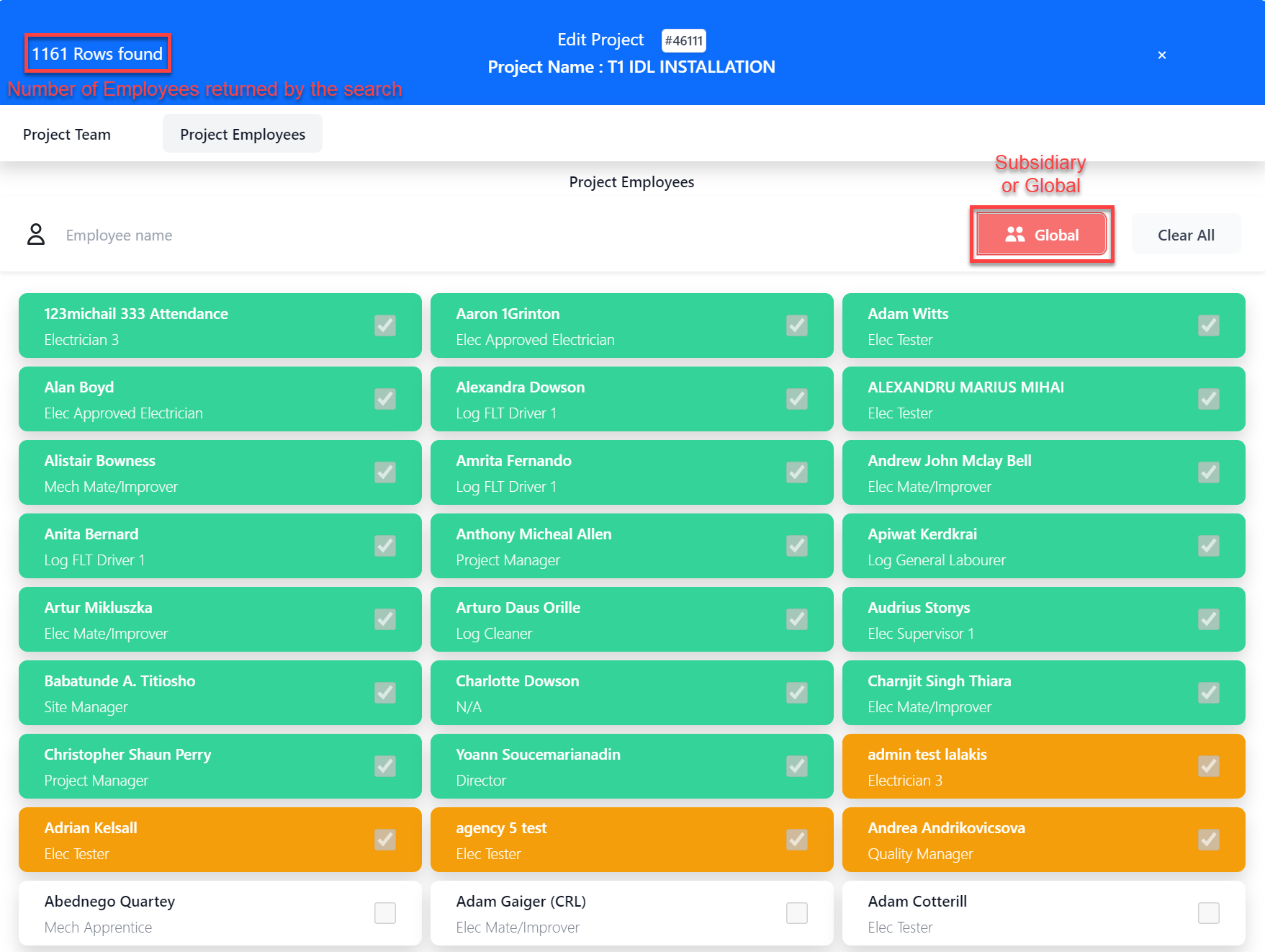Screen dimensions: 1265x952
Task: Uncheck Babatunde A. Titiosho checkbox
Action: (x=385, y=693)
